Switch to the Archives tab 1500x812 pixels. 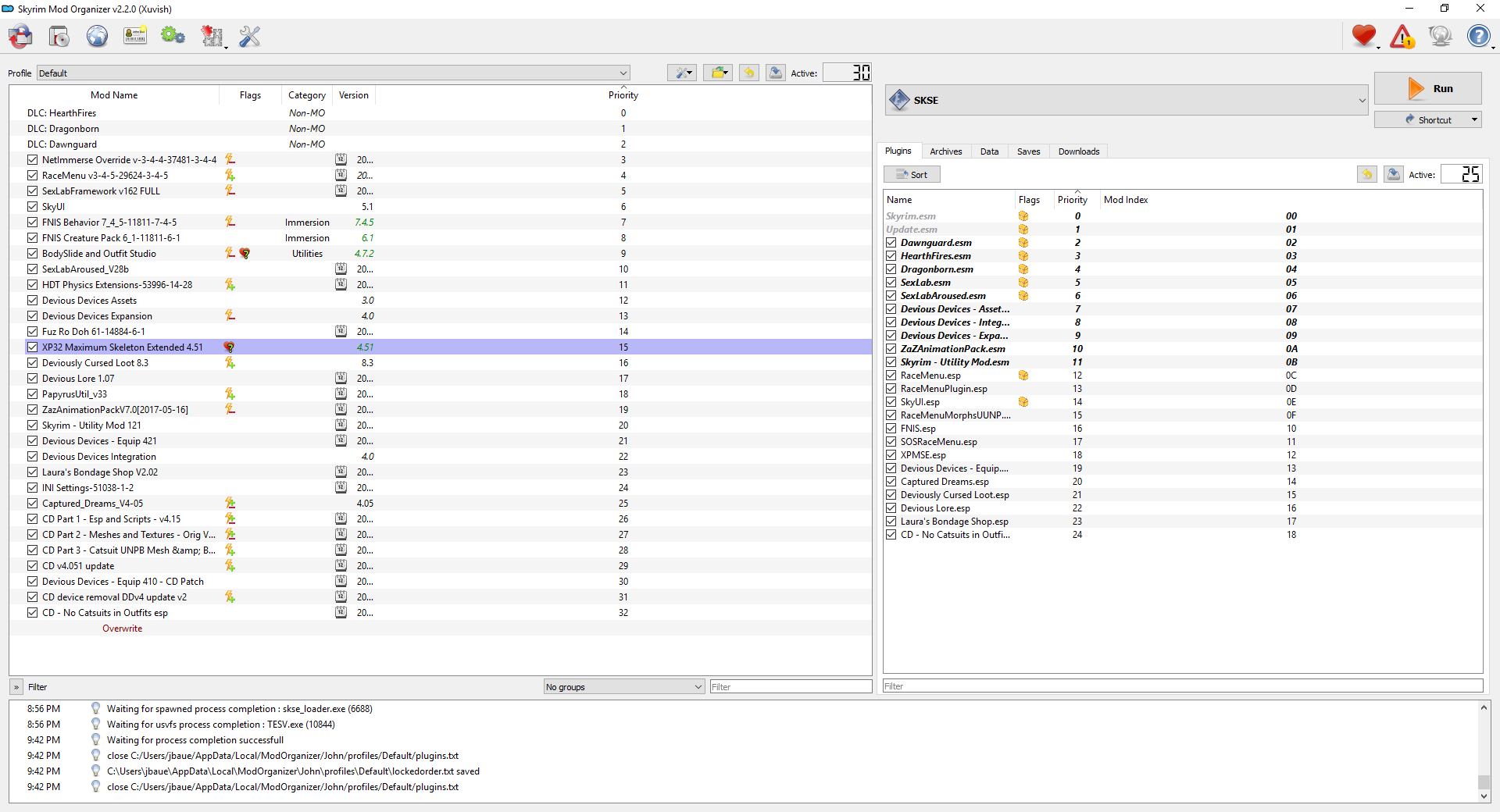pyautogui.click(x=946, y=151)
